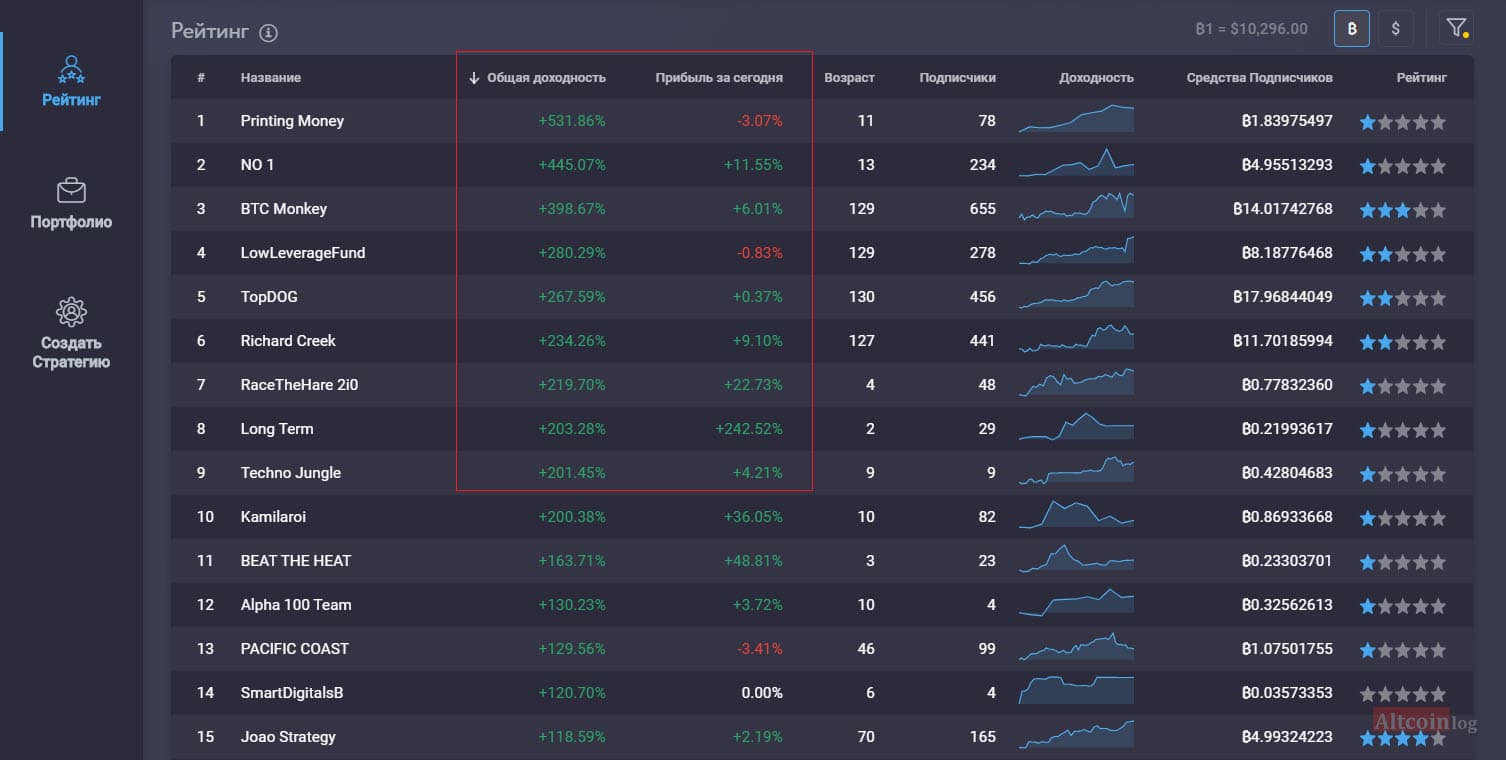Click the yield chart for Printing Money

click(1076, 119)
